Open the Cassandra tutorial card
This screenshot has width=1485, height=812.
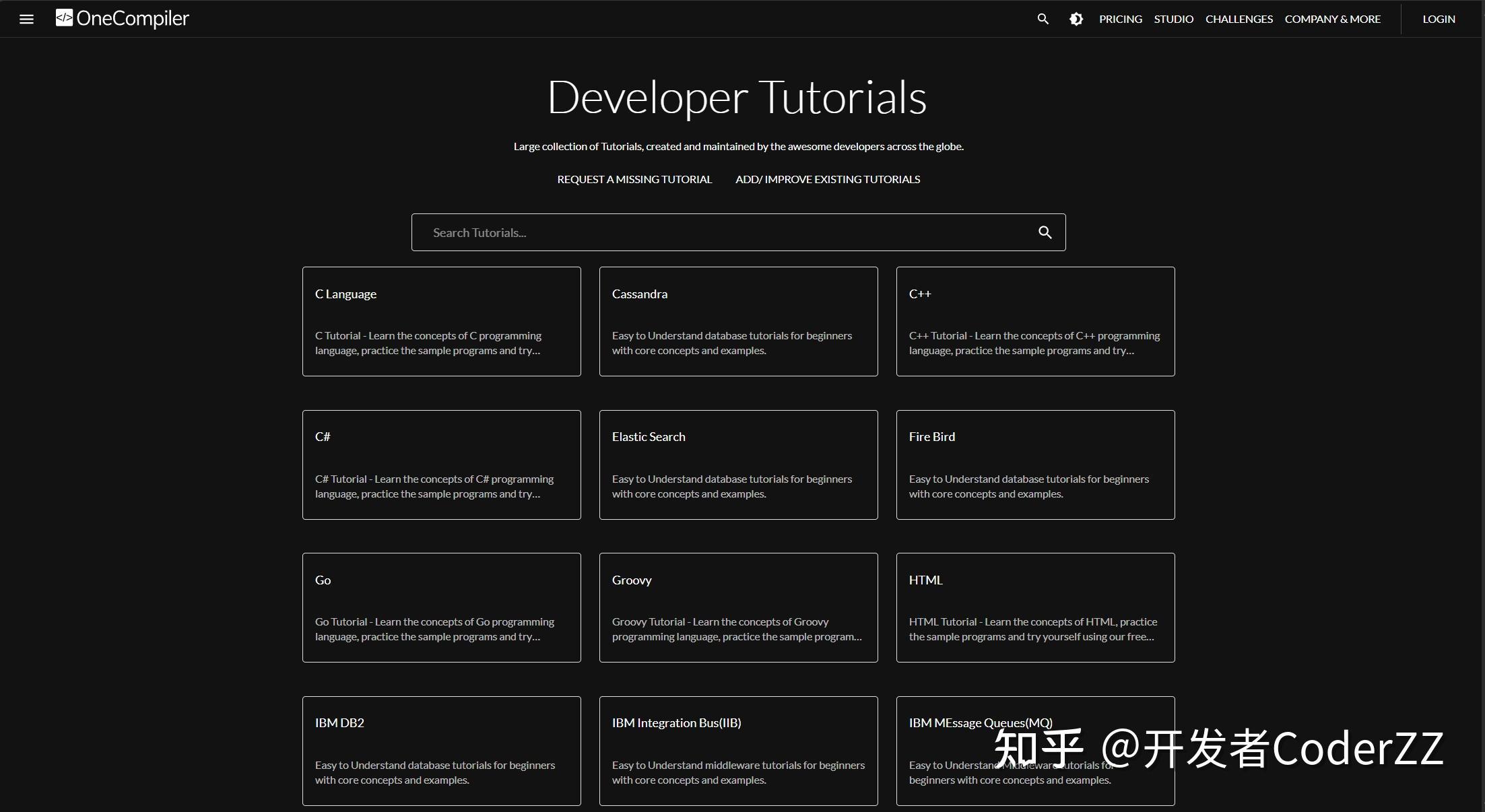coord(738,321)
